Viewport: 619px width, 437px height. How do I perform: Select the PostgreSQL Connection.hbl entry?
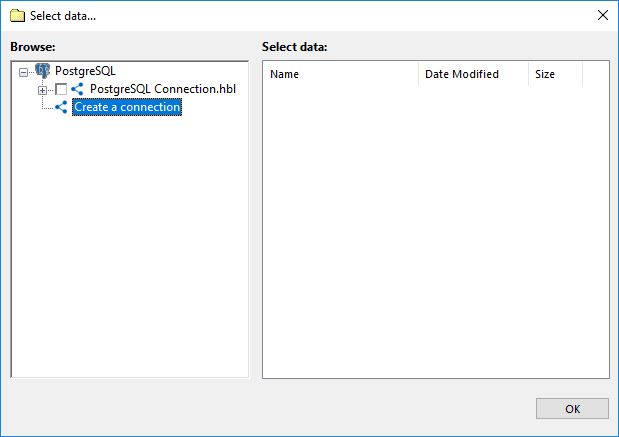point(163,89)
